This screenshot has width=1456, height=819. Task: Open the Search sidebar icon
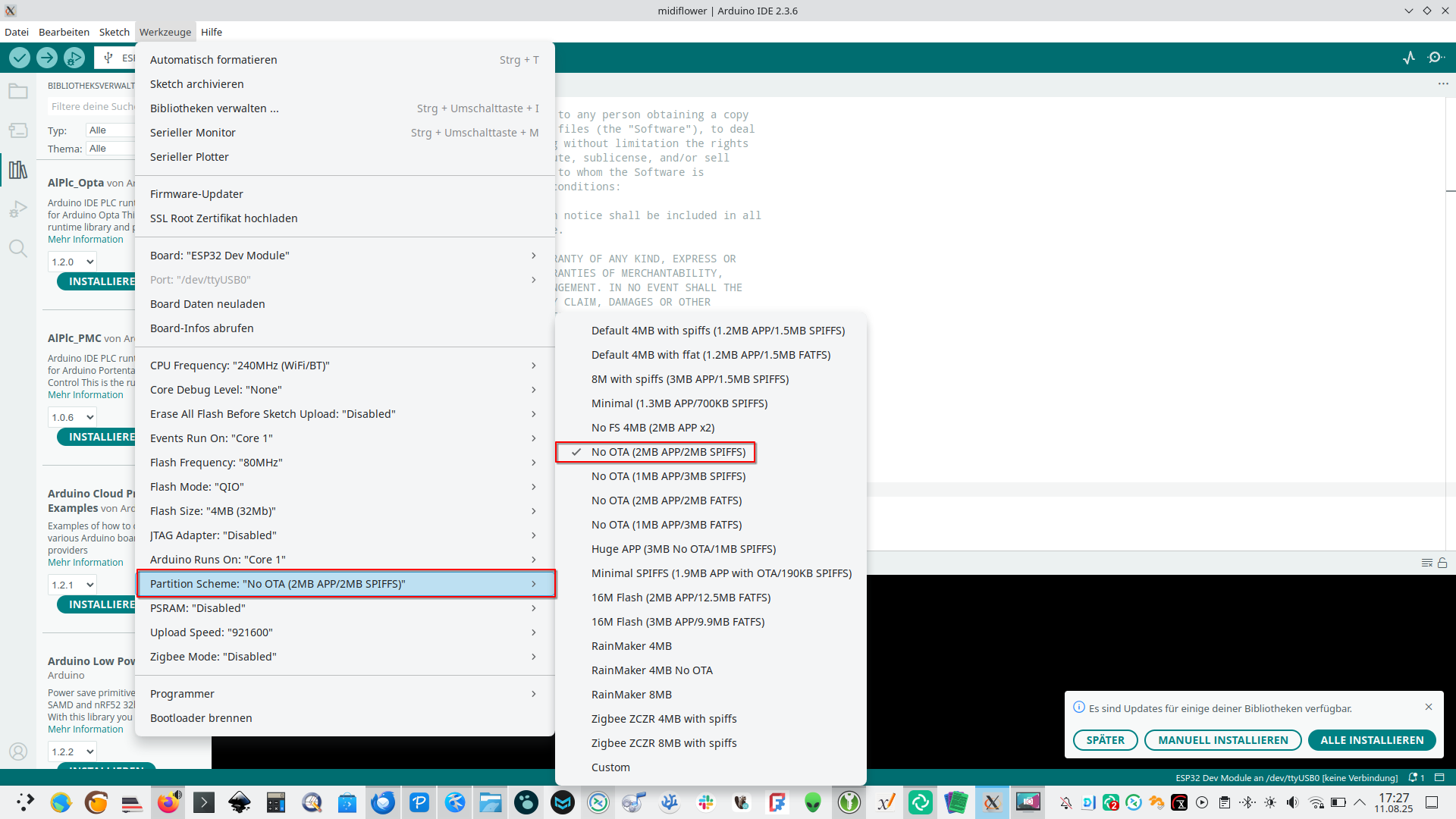(x=18, y=249)
